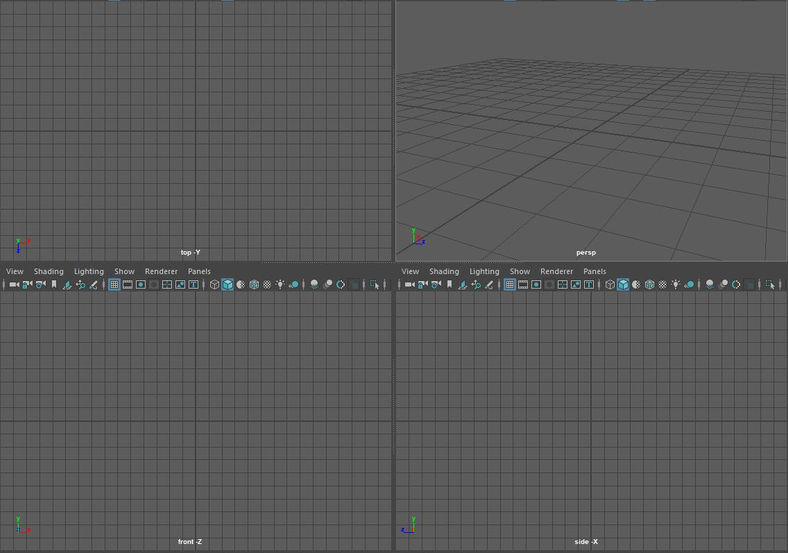Click Use Default Material icon in front panel toolbar
Viewport: 788px width, 553px height.
[241, 285]
